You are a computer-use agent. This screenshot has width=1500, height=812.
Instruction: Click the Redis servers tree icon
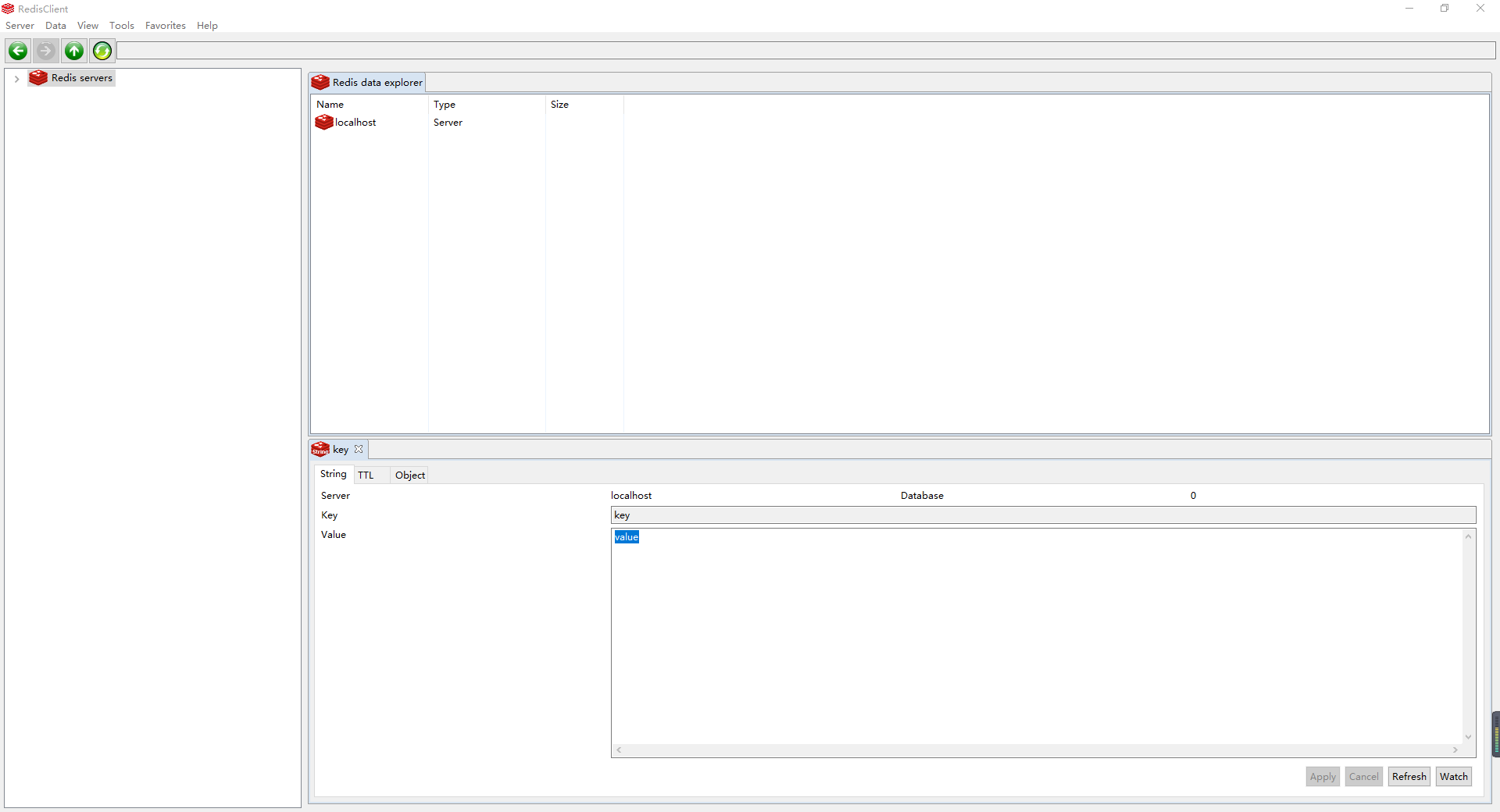tap(38, 78)
